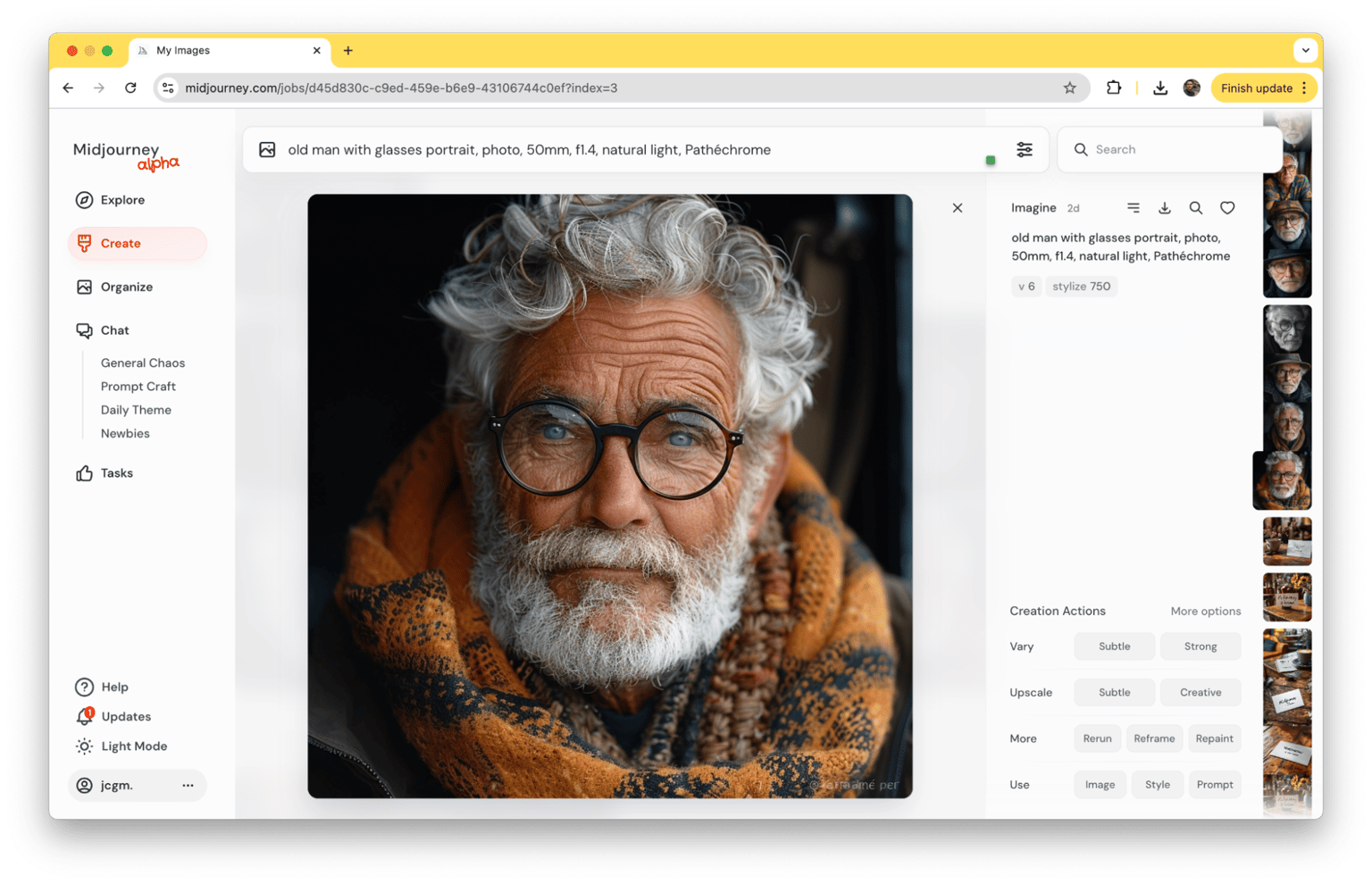This screenshot has width=1372, height=884.
Task: Choose Upscale Creative
Action: coord(1200,693)
